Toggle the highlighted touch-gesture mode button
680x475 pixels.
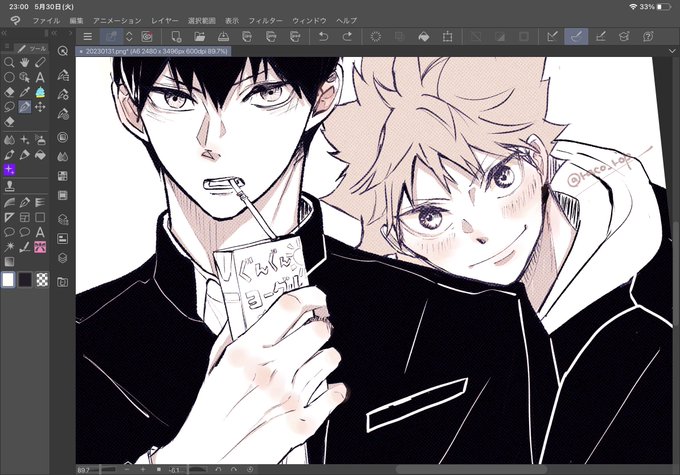(111, 36)
